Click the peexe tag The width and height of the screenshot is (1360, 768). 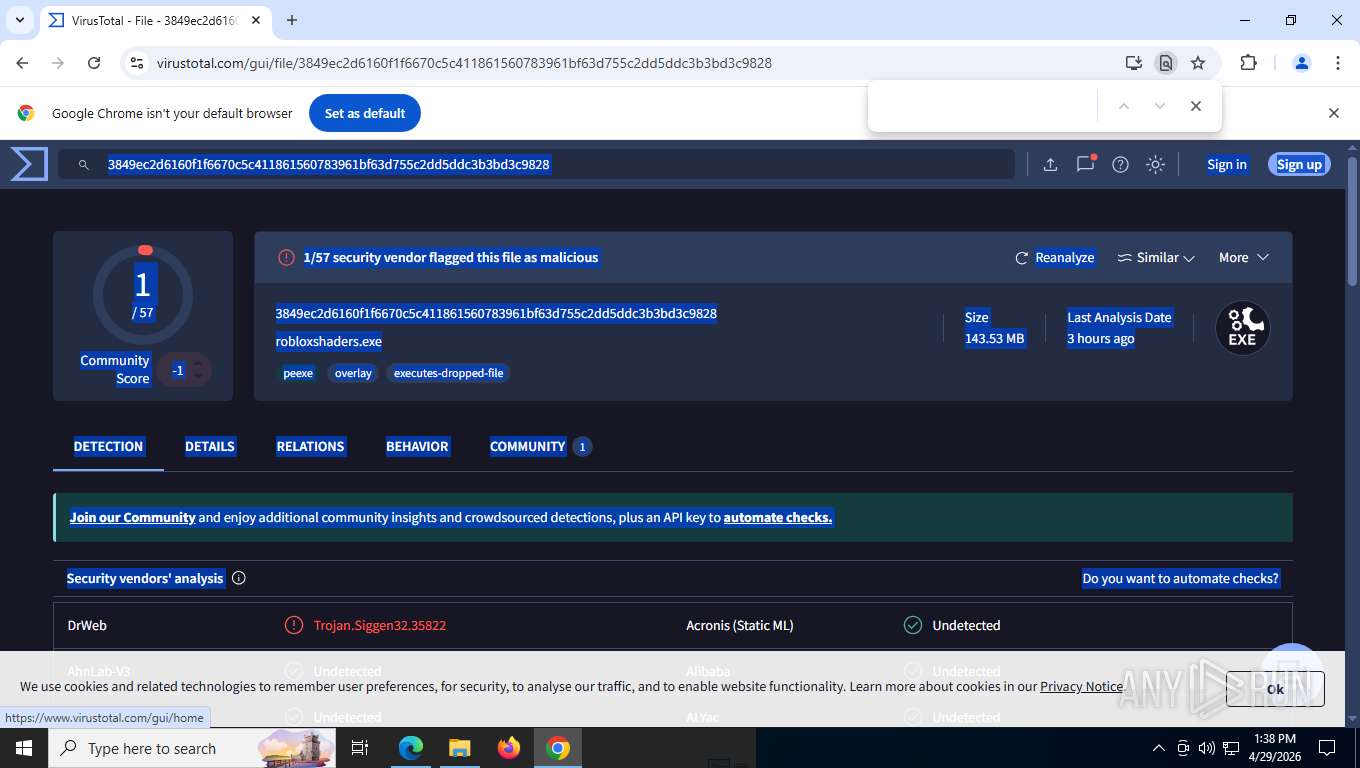[x=298, y=373]
